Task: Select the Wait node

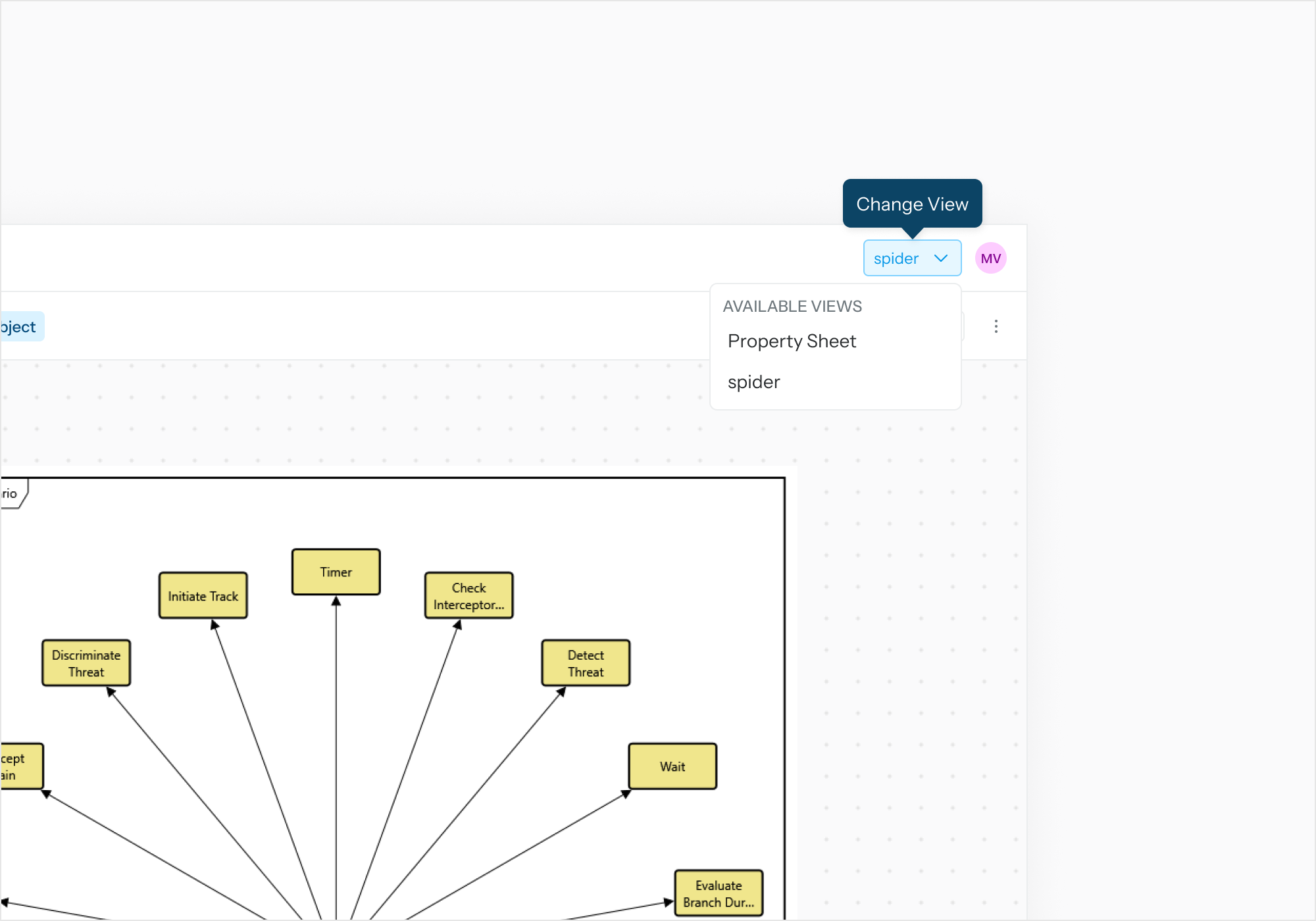Action: (672, 766)
